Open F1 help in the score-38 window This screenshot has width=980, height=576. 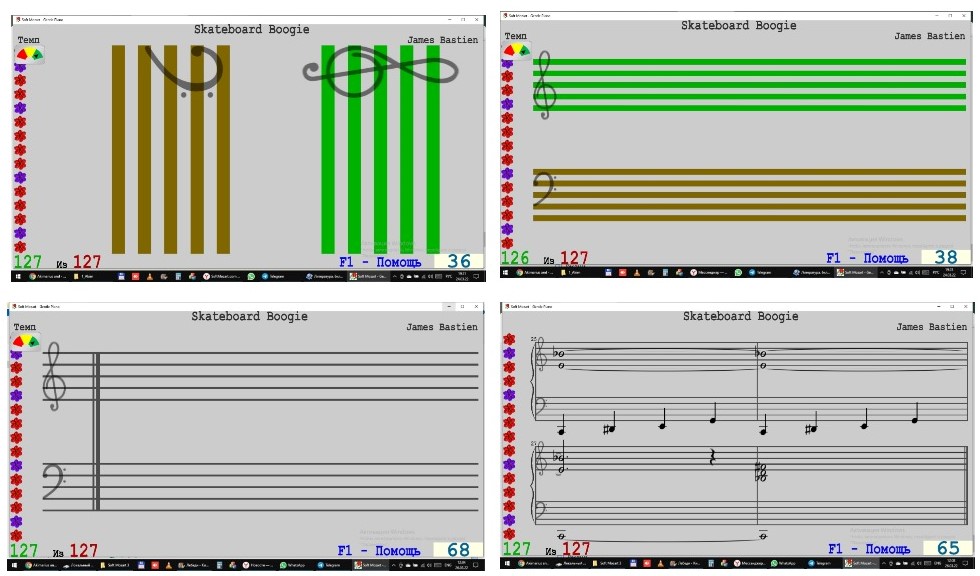(867, 258)
